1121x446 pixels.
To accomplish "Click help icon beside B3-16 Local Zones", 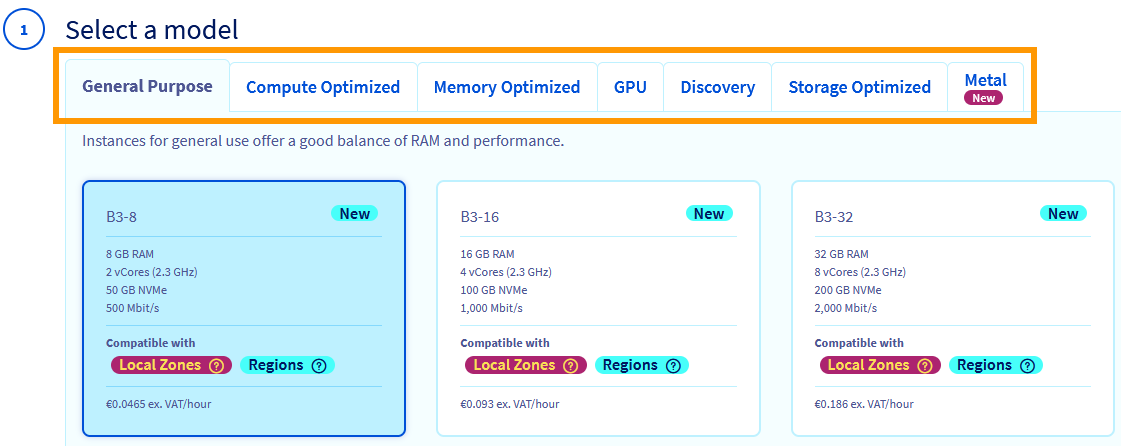I will [572, 365].
